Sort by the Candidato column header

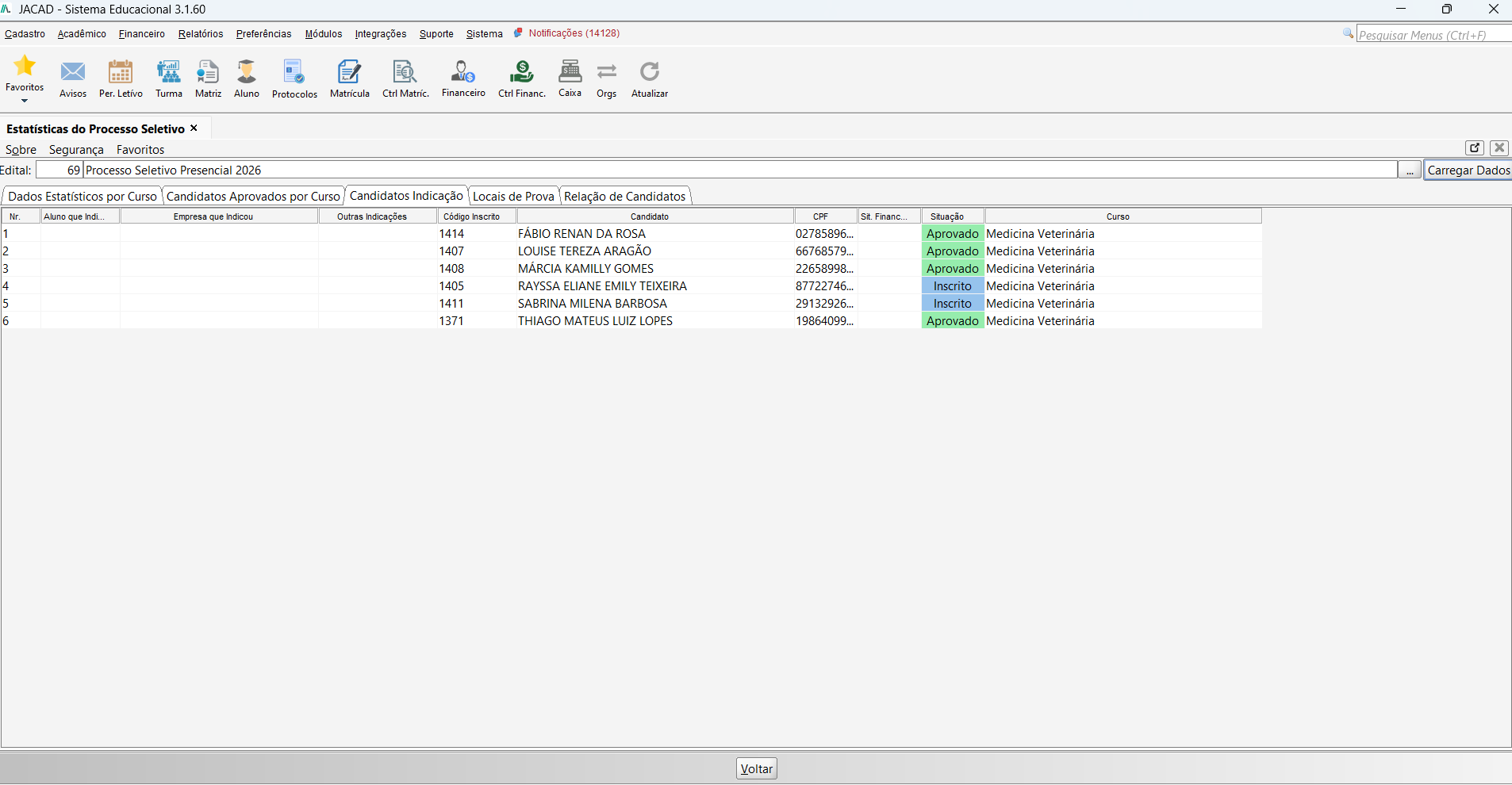click(x=655, y=216)
